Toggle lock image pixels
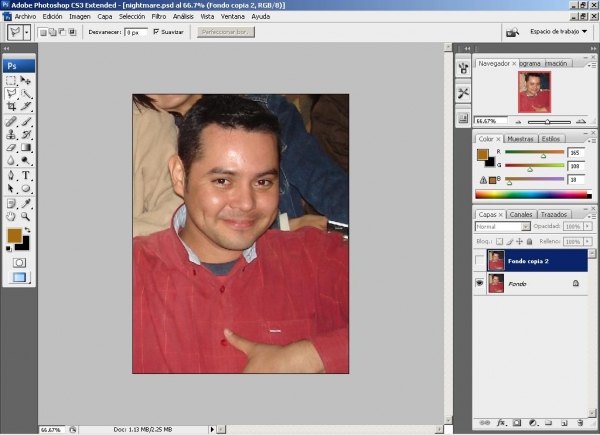The height and width of the screenshot is (435, 600). click(x=510, y=241)
